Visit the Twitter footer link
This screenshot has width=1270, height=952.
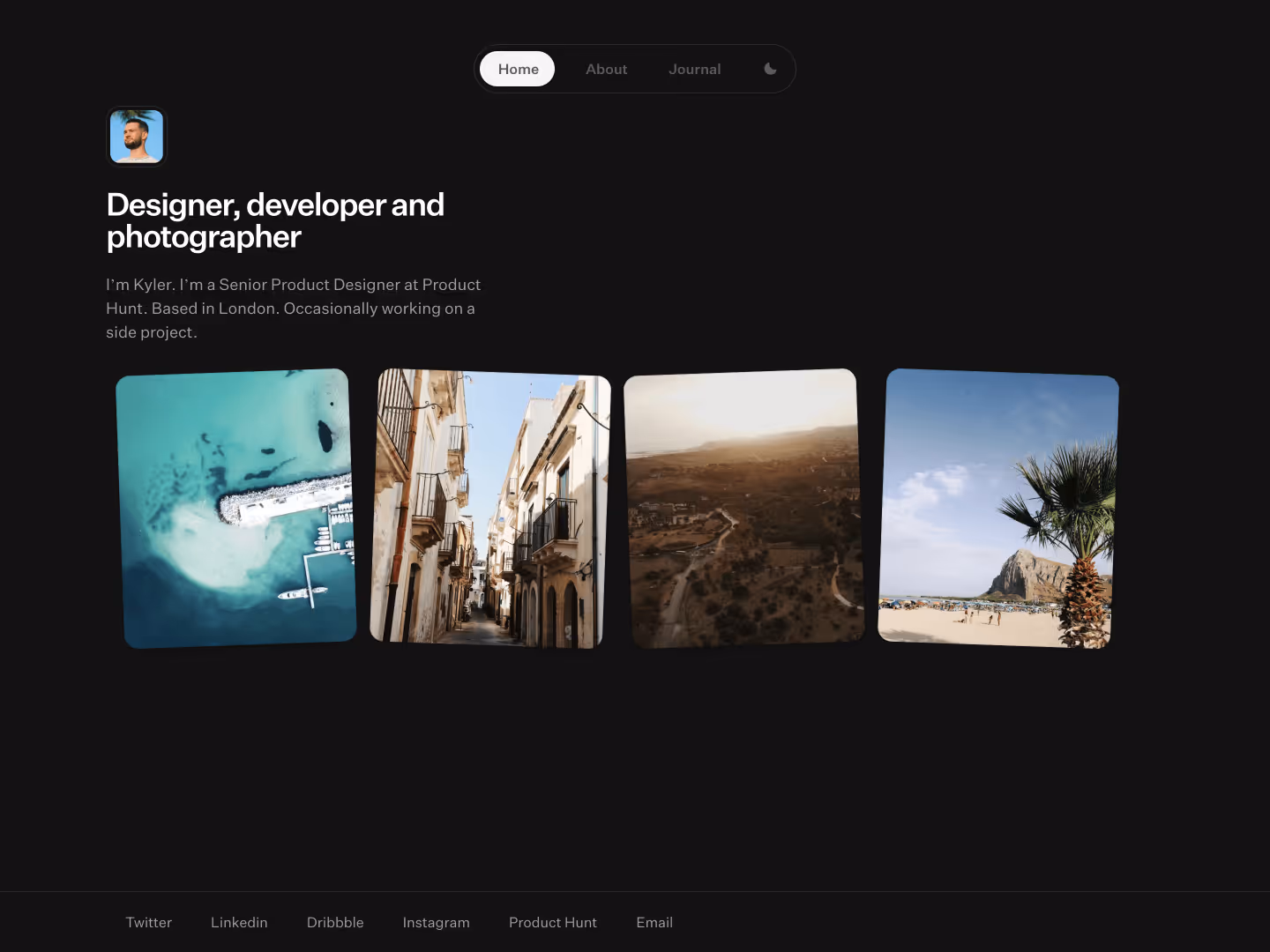coord(149,922)
